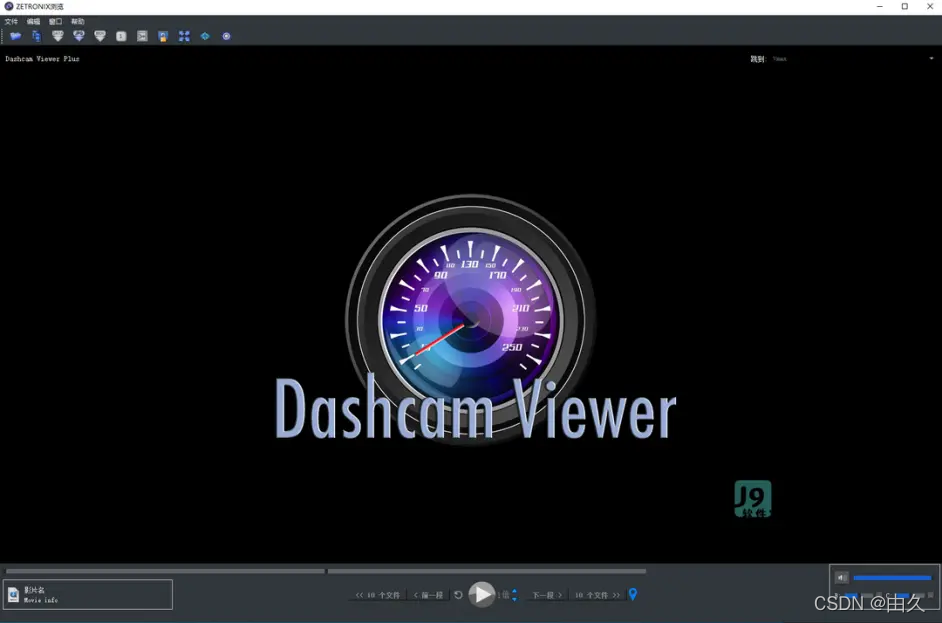Open the jump-to Time dropdown
The height and width of the screenshot is (623, 942).
tap(853, 59)
